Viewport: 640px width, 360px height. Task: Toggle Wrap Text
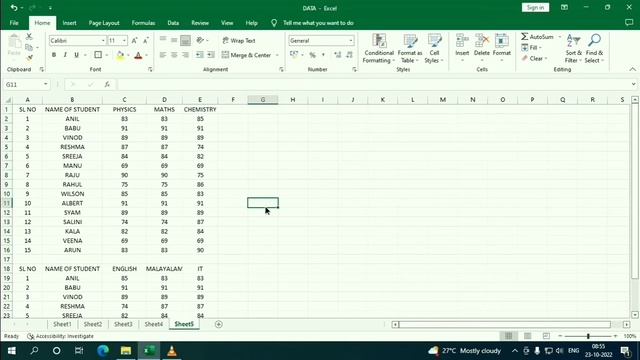coord(239,40)
